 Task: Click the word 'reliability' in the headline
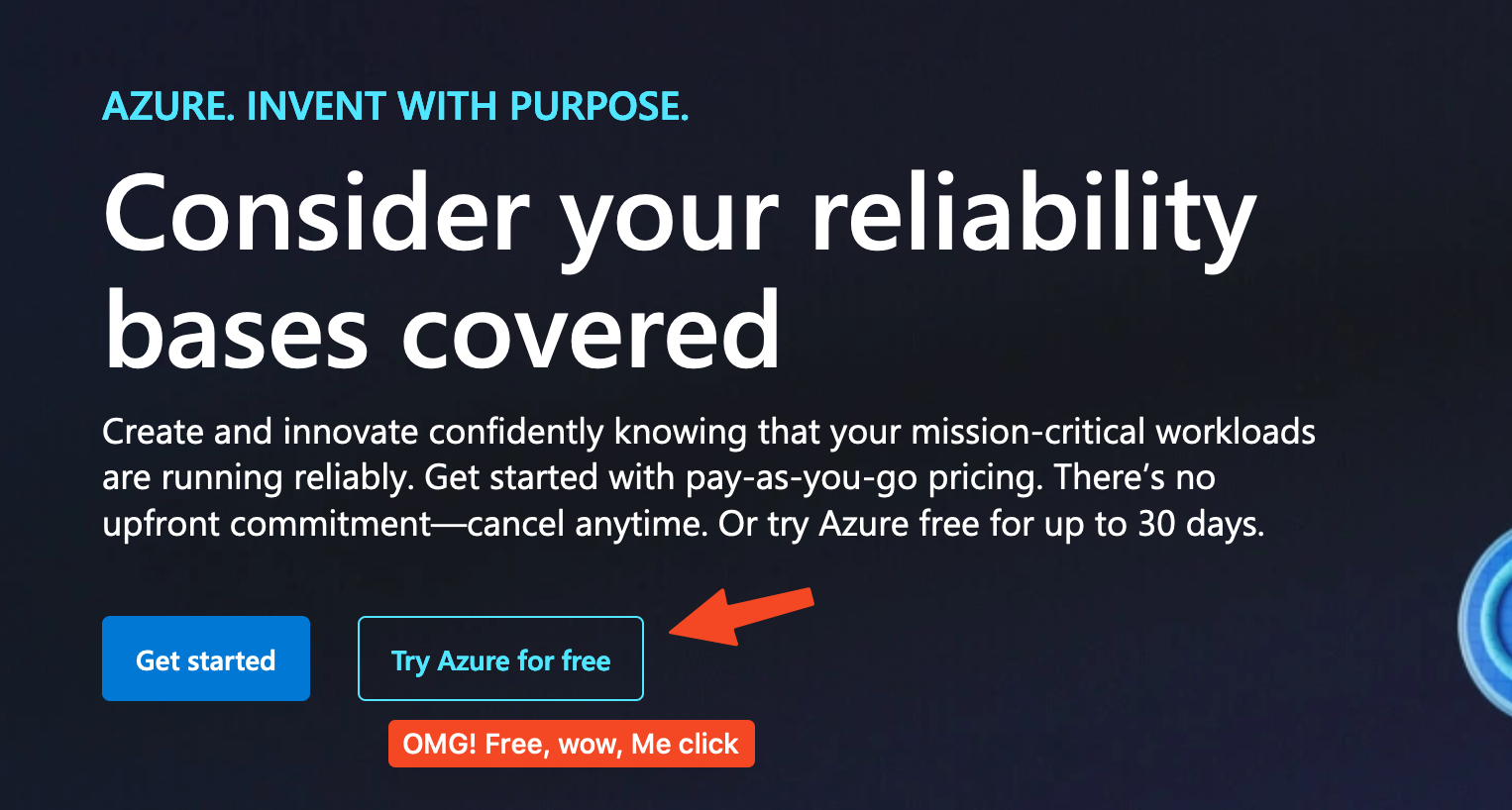pos(1034,218)
